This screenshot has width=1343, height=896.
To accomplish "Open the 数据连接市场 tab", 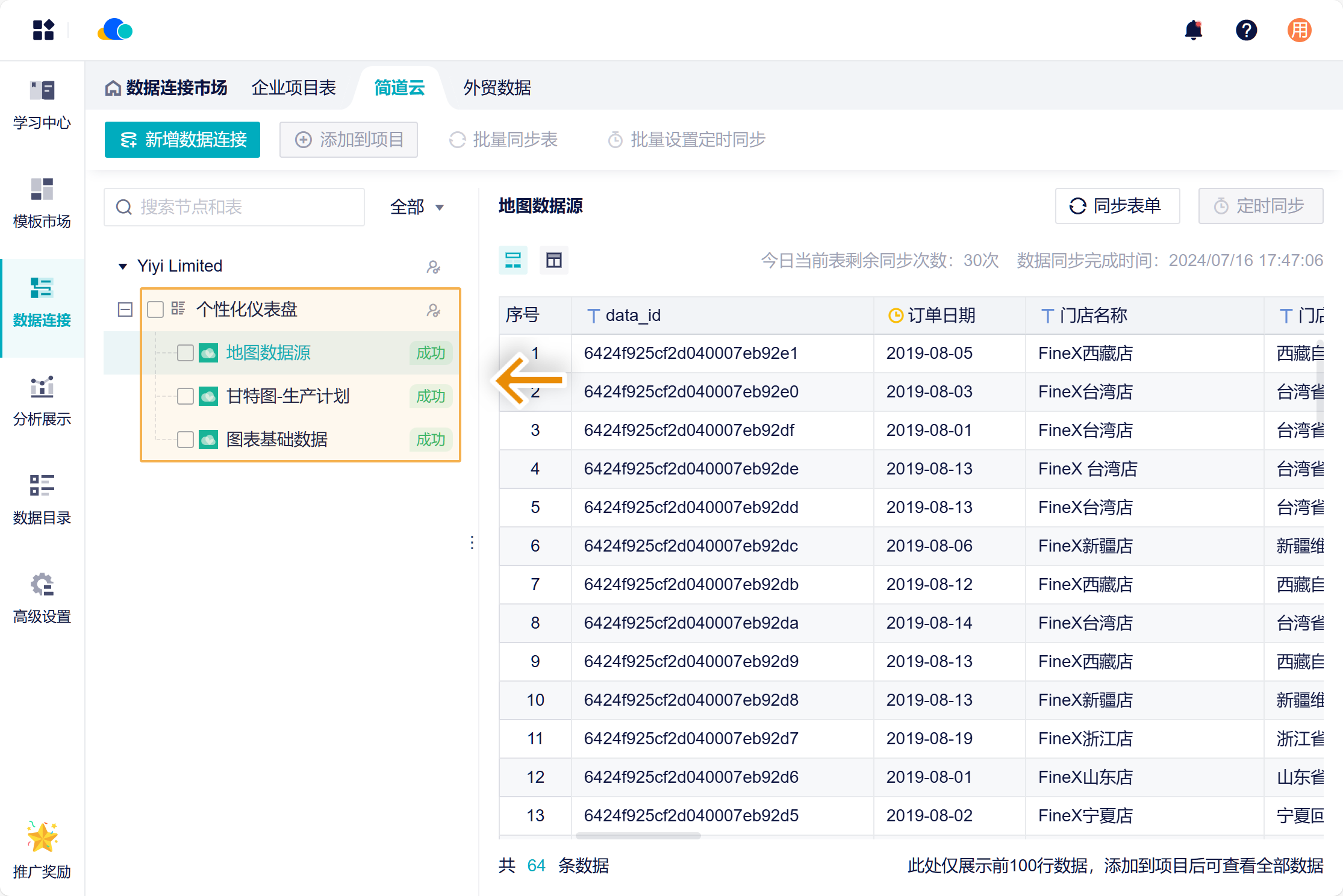I will click(167, 88).
